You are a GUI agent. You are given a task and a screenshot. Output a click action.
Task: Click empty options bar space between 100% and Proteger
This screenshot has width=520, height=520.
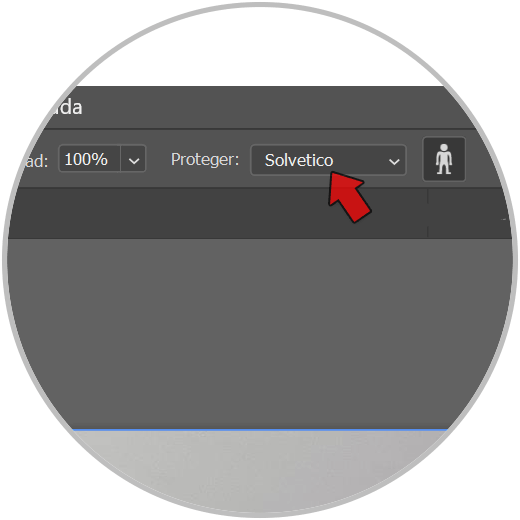click(158, 159)
